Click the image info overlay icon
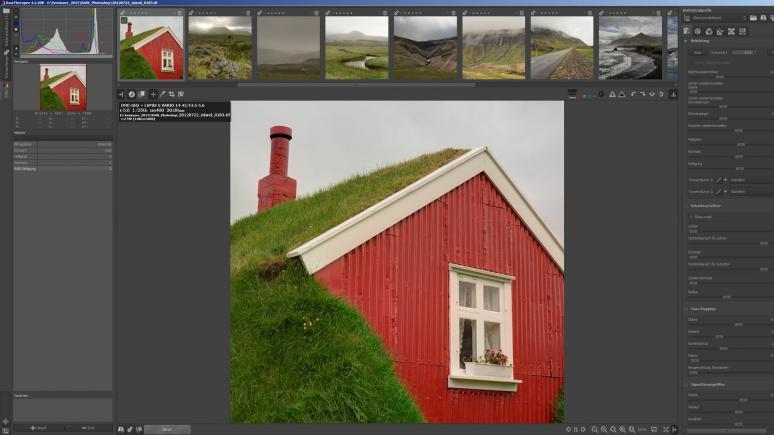 coord(132,94)
